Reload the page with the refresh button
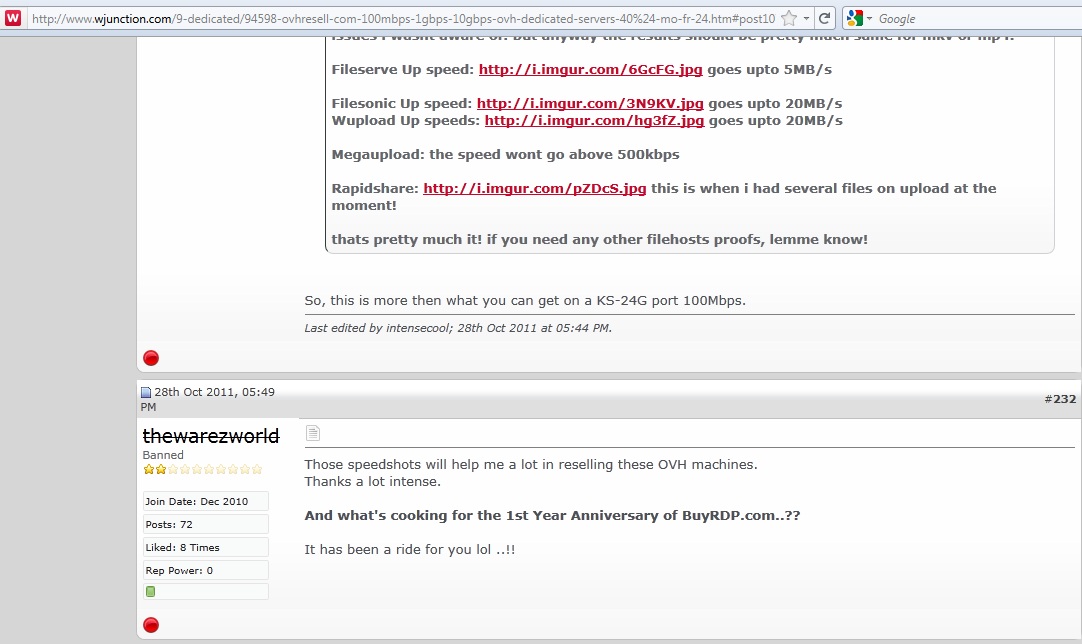The width and height of the screenshot is (1082, 644). point(824,19)
